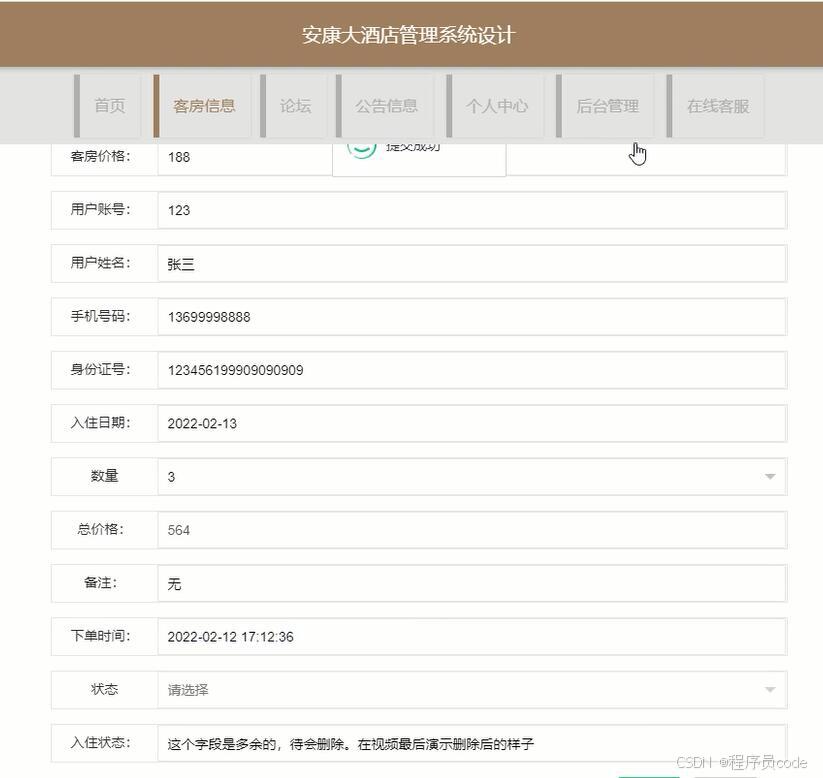
Task: Click the 身份证号 ID number field
Action: coord(470,370)
